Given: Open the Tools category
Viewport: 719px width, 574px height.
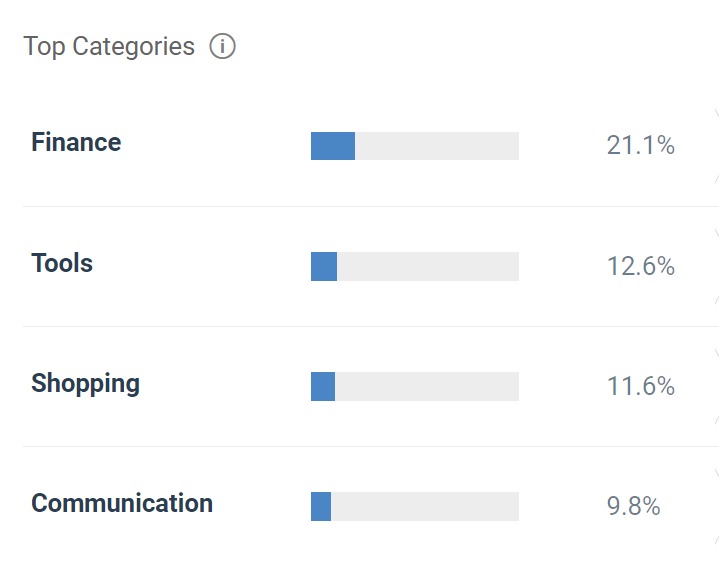Looking at the screenshot, I should (62, 263).
